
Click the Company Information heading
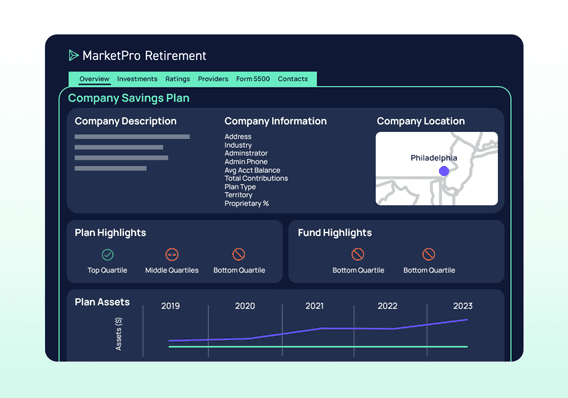pyautogui.click(x=275, y=121)
